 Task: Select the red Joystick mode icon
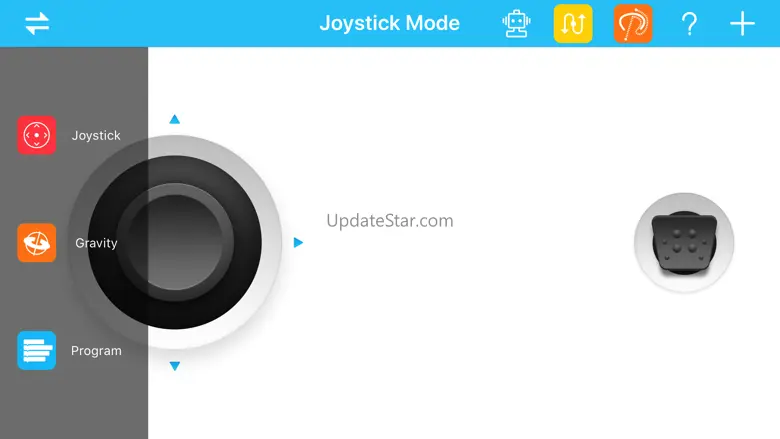[37, 135]
